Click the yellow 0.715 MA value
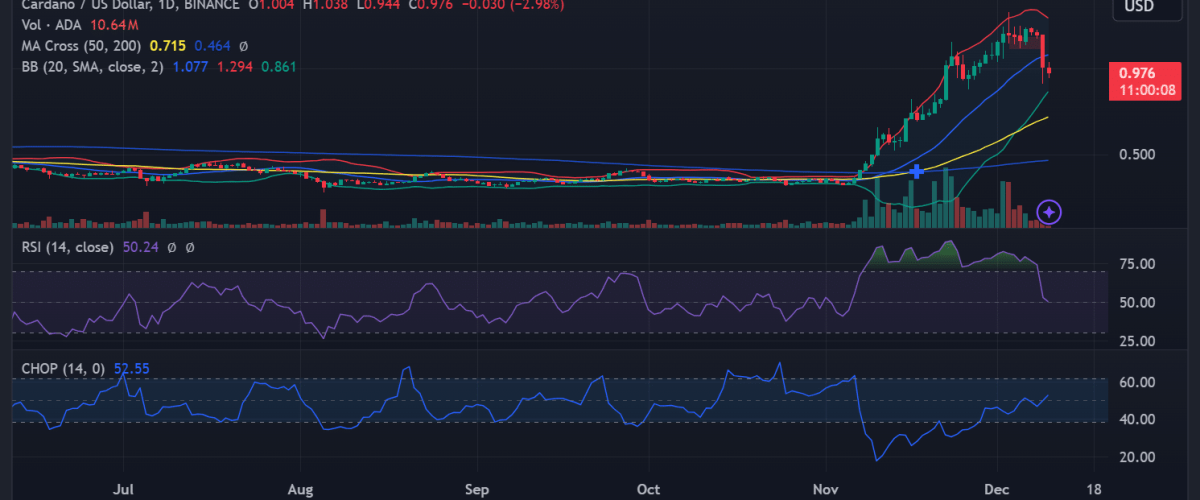 pyautogui.click(x=167, y=46)
